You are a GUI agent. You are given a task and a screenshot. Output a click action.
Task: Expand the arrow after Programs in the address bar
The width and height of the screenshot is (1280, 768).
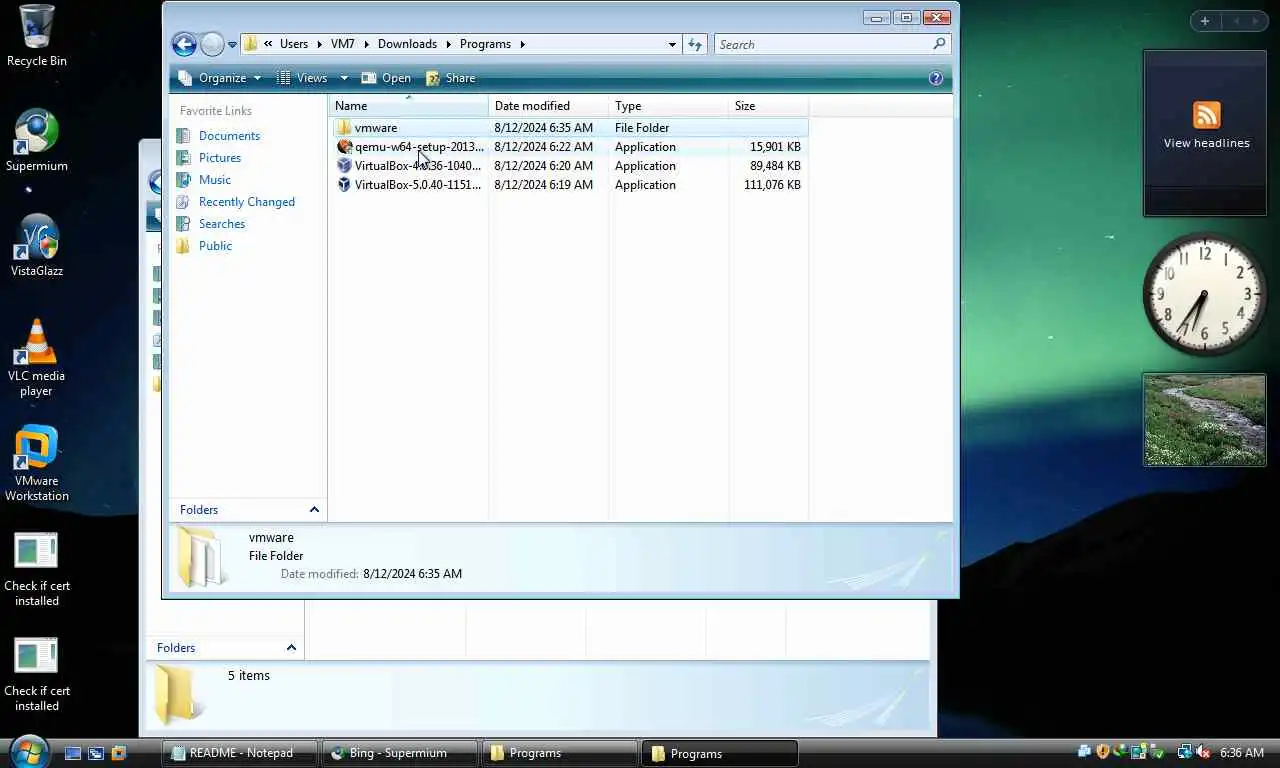522,44
